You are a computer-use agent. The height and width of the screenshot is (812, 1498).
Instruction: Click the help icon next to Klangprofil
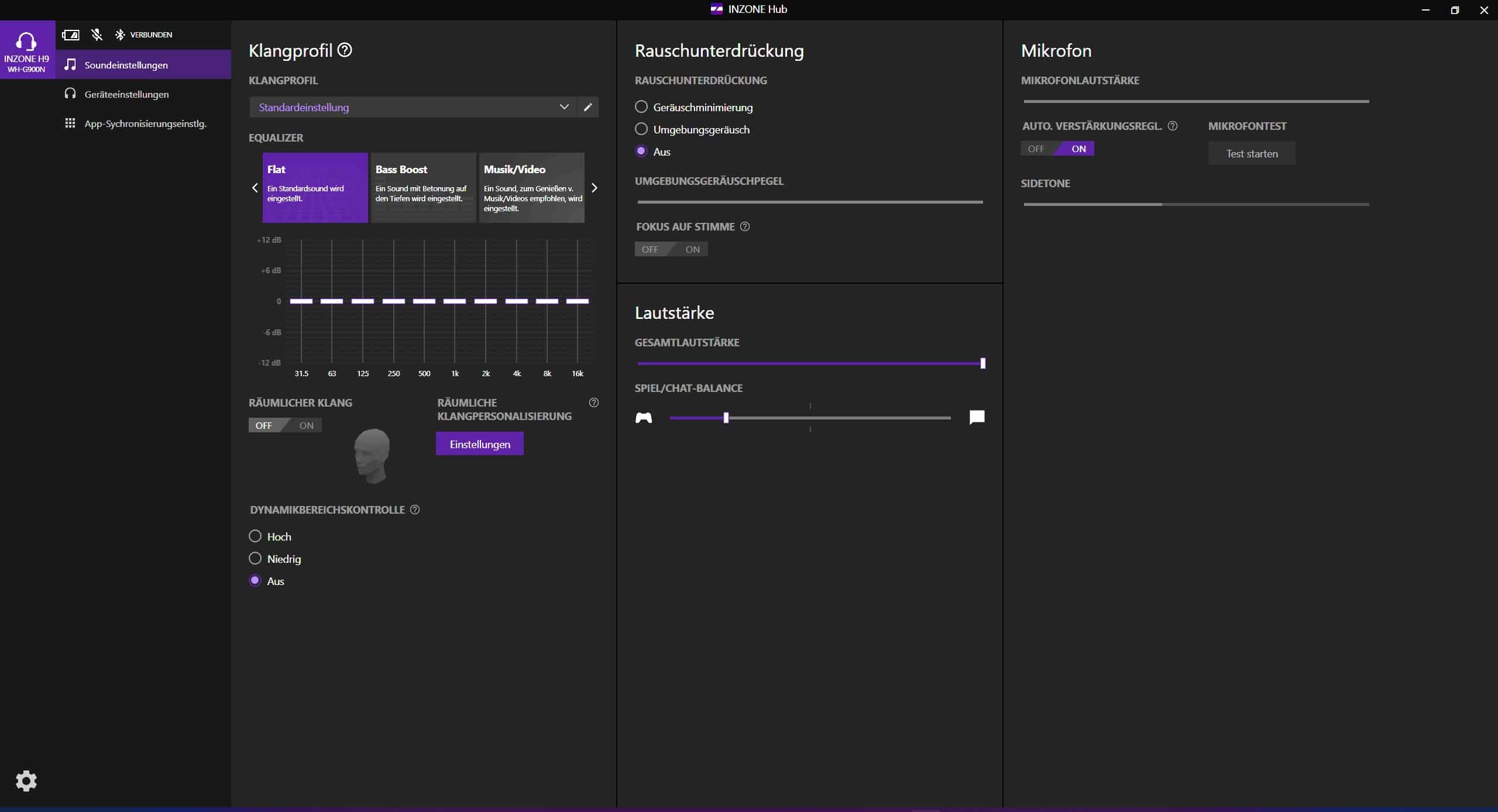(345, 50)
